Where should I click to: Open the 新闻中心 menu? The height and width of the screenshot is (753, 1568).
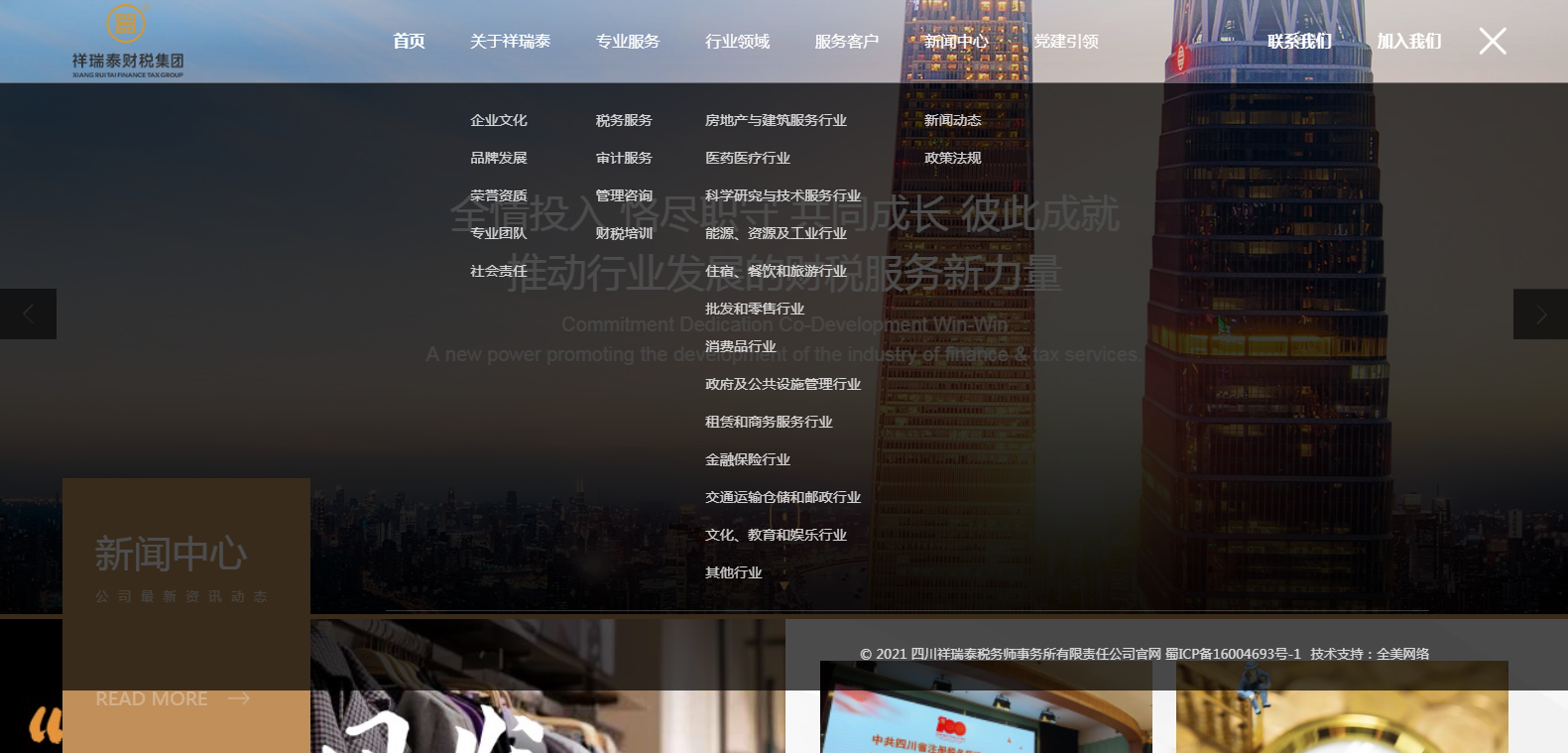(x=956, y=41)
